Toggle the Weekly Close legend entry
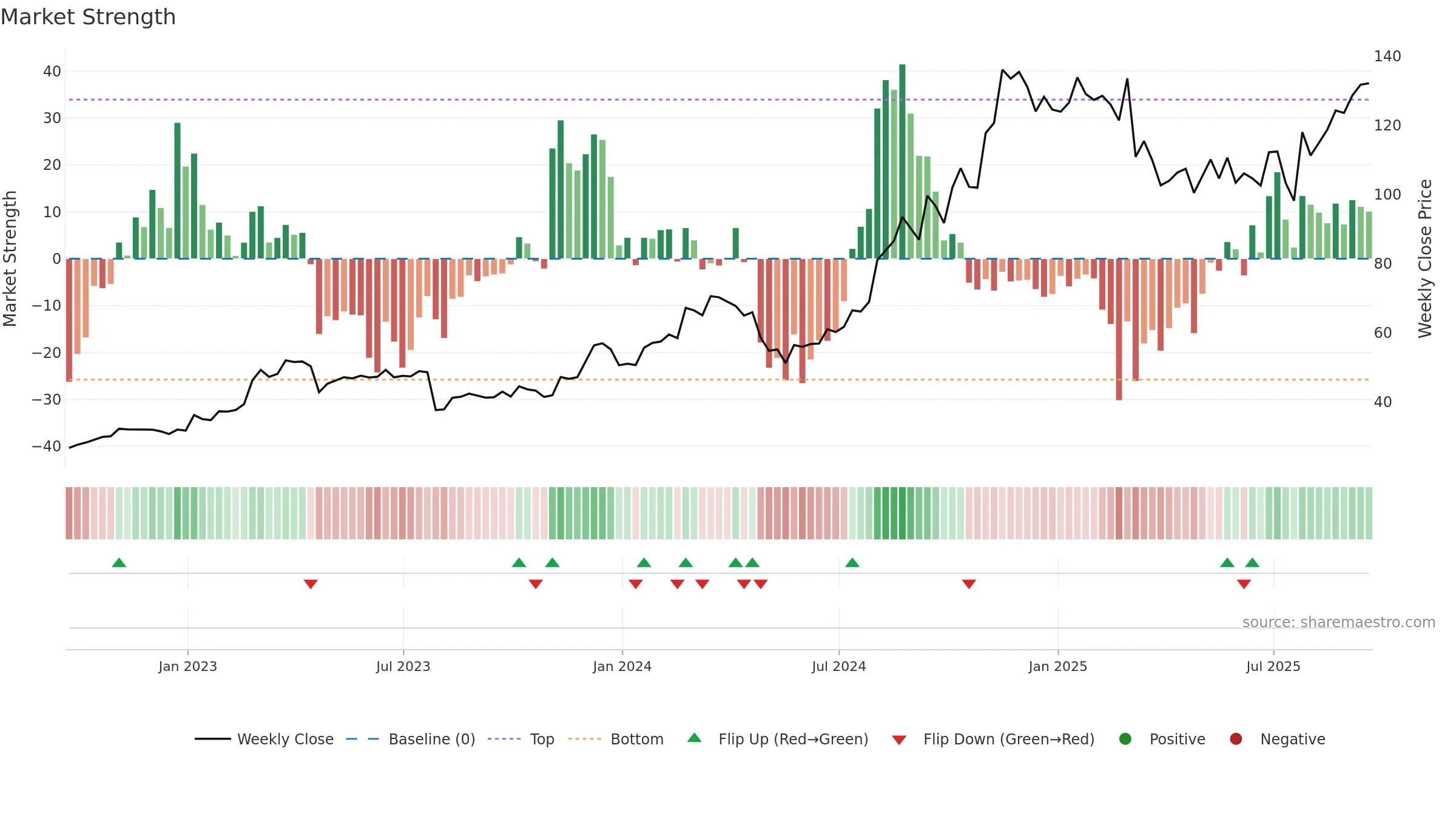The width and height of the screenshot is (1456, 819). click(x=264, y=739)
